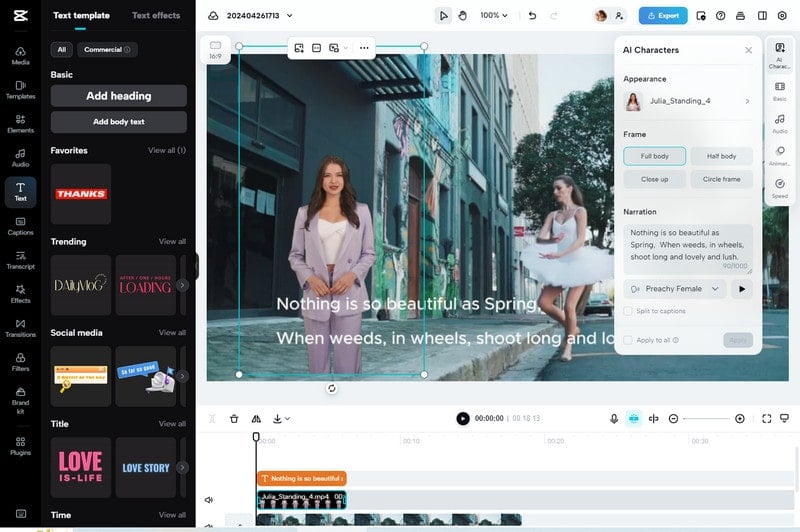Screen dimensions: 800x532
Task: Open the Filters panel
Action: tap(20, 362)
